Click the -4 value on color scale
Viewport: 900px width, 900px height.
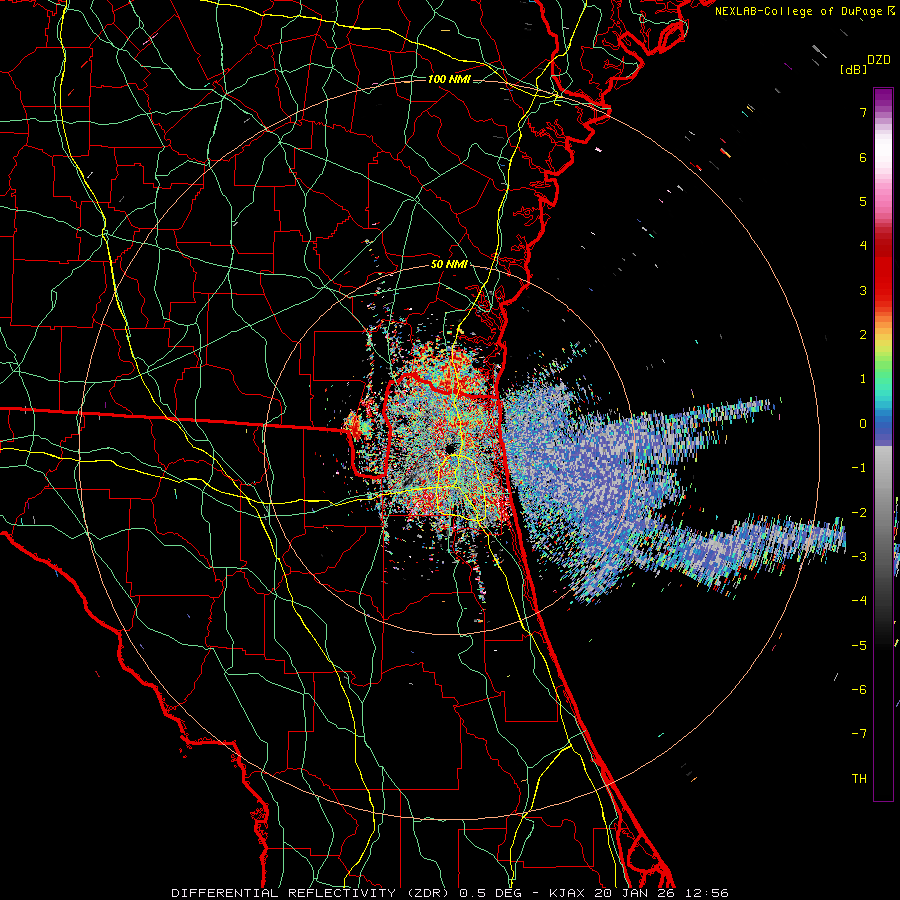click(x=859, y=601)
